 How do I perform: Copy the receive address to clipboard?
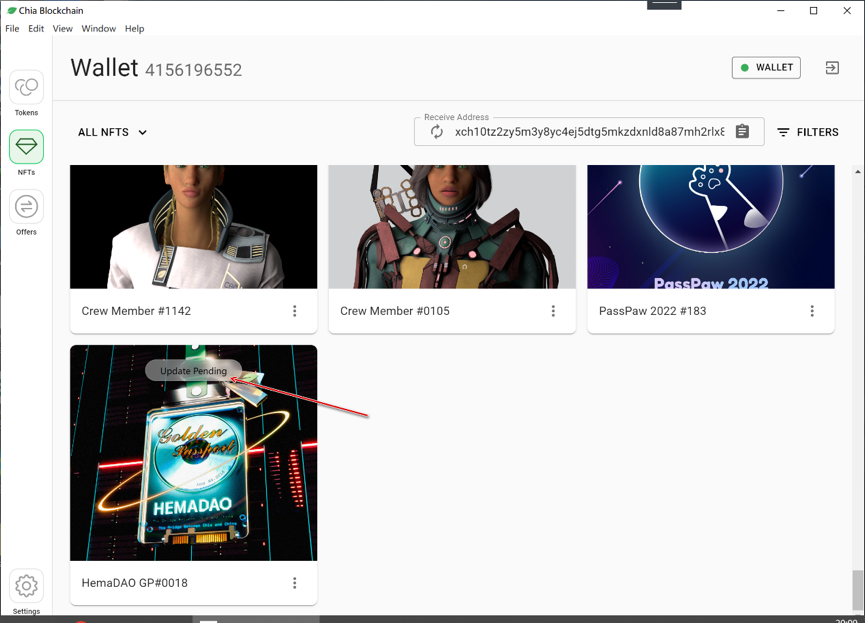(x=742, y=131)
